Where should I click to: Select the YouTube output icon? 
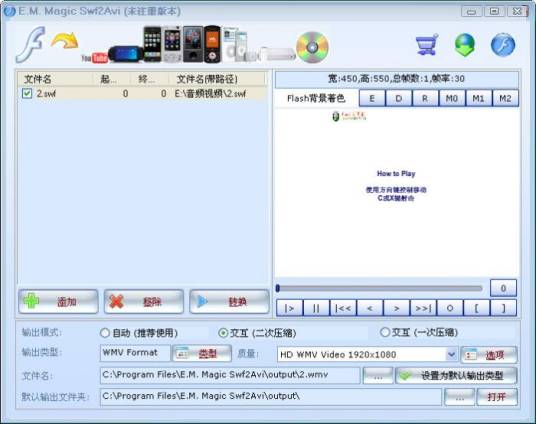95,58
